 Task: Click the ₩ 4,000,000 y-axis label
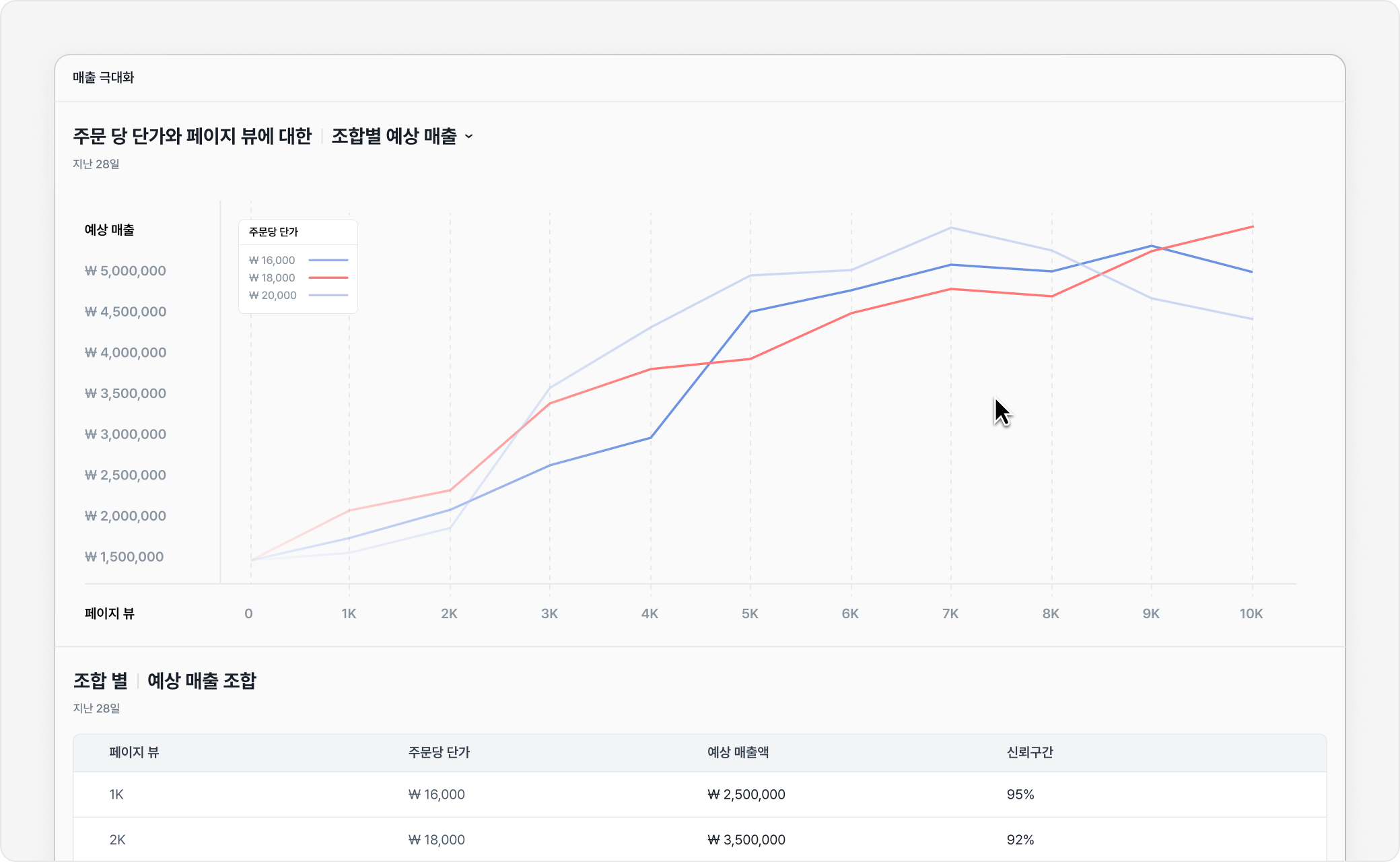(125, 352)
